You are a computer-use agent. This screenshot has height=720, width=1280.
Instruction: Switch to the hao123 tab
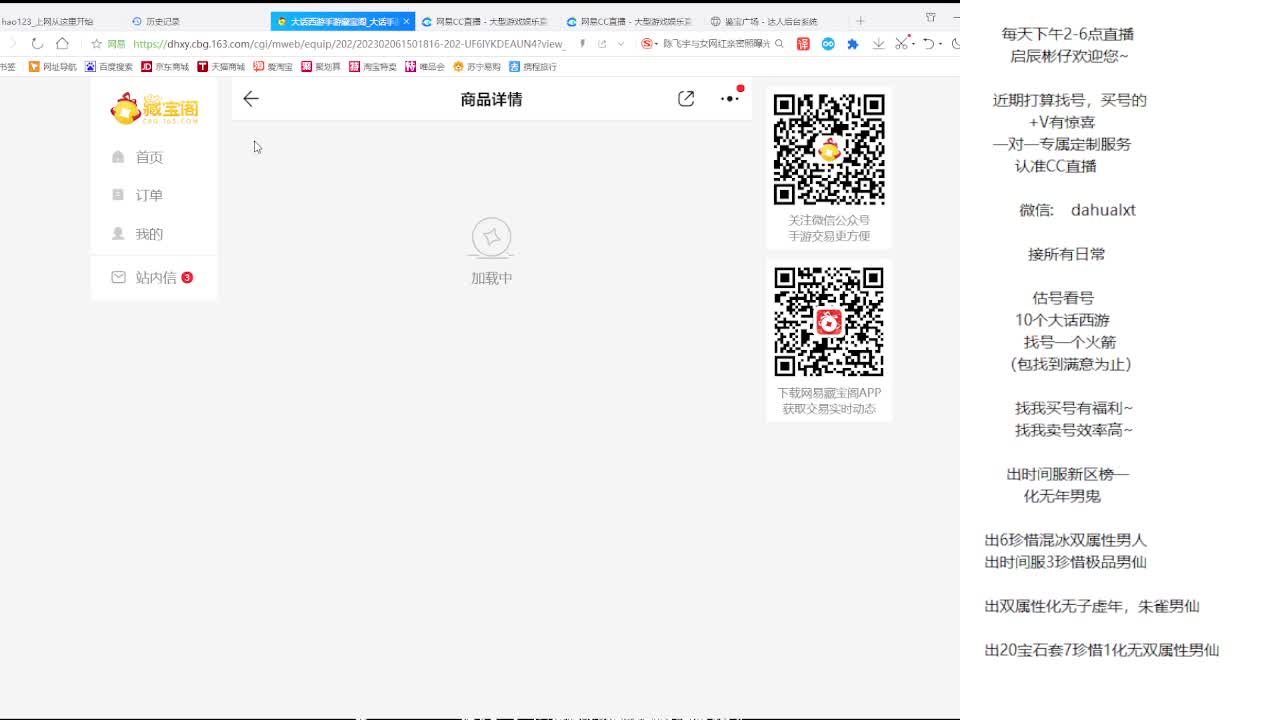[47, 21]
